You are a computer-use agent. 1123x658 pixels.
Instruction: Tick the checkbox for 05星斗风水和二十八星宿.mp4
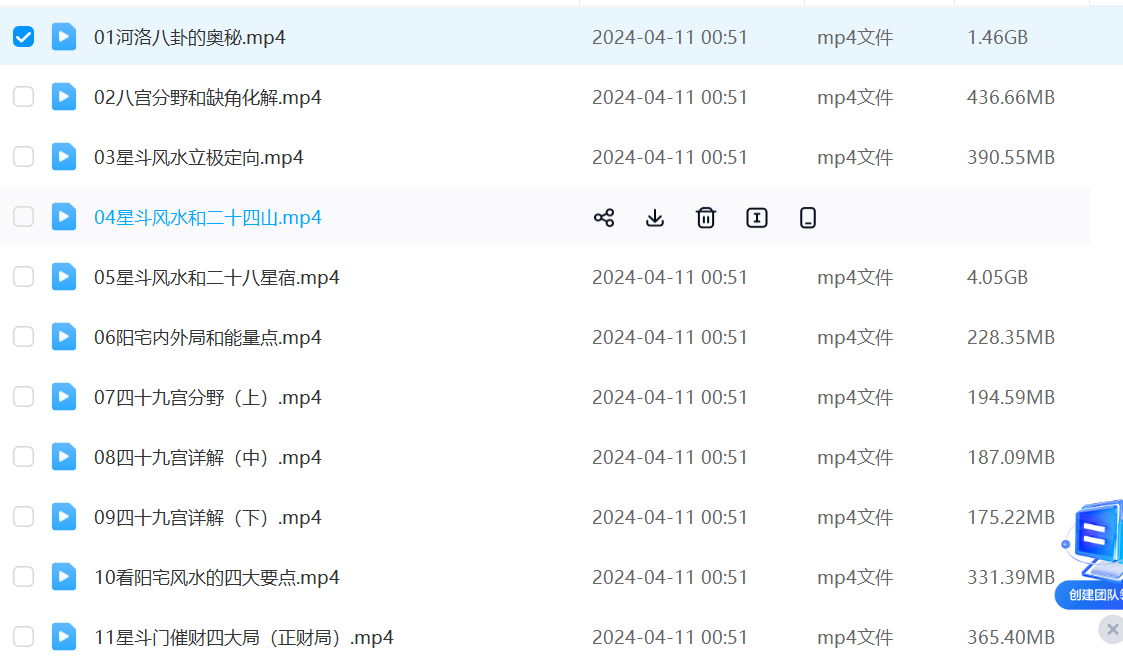pos(23,277)
